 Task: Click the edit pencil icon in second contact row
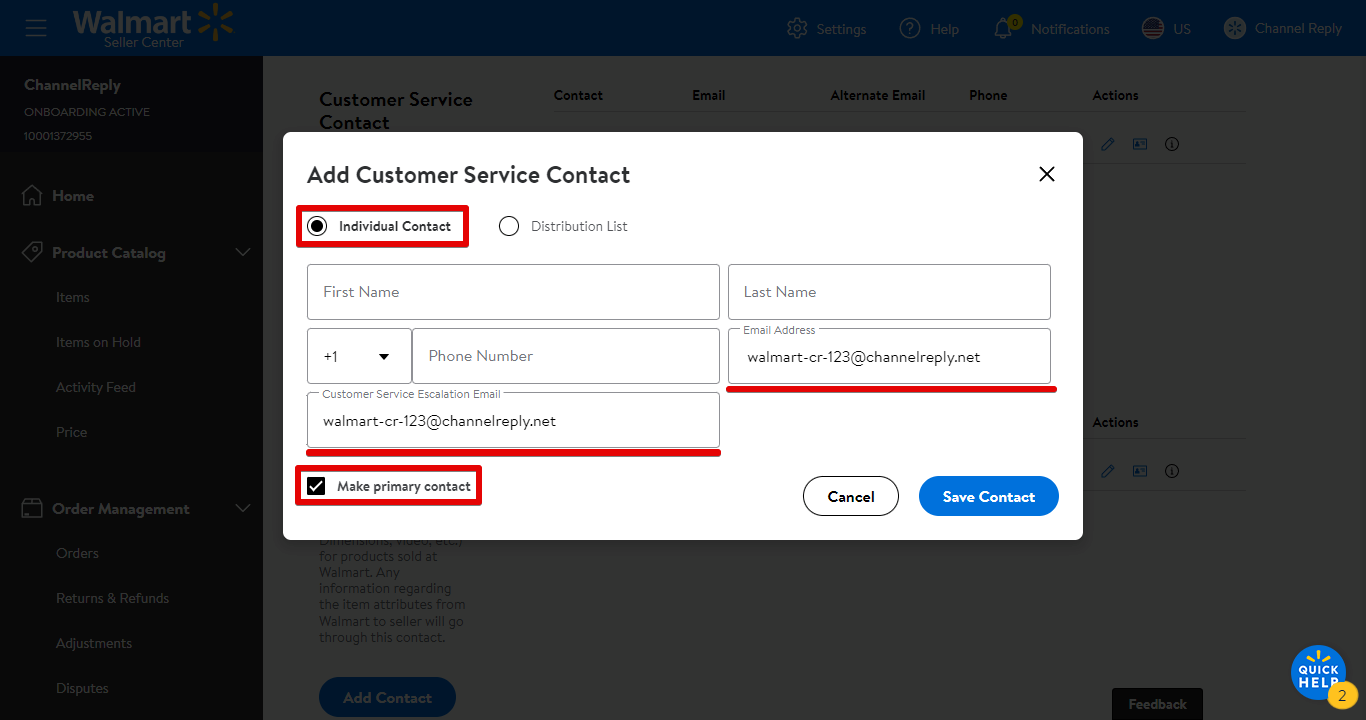point(1108,471)
